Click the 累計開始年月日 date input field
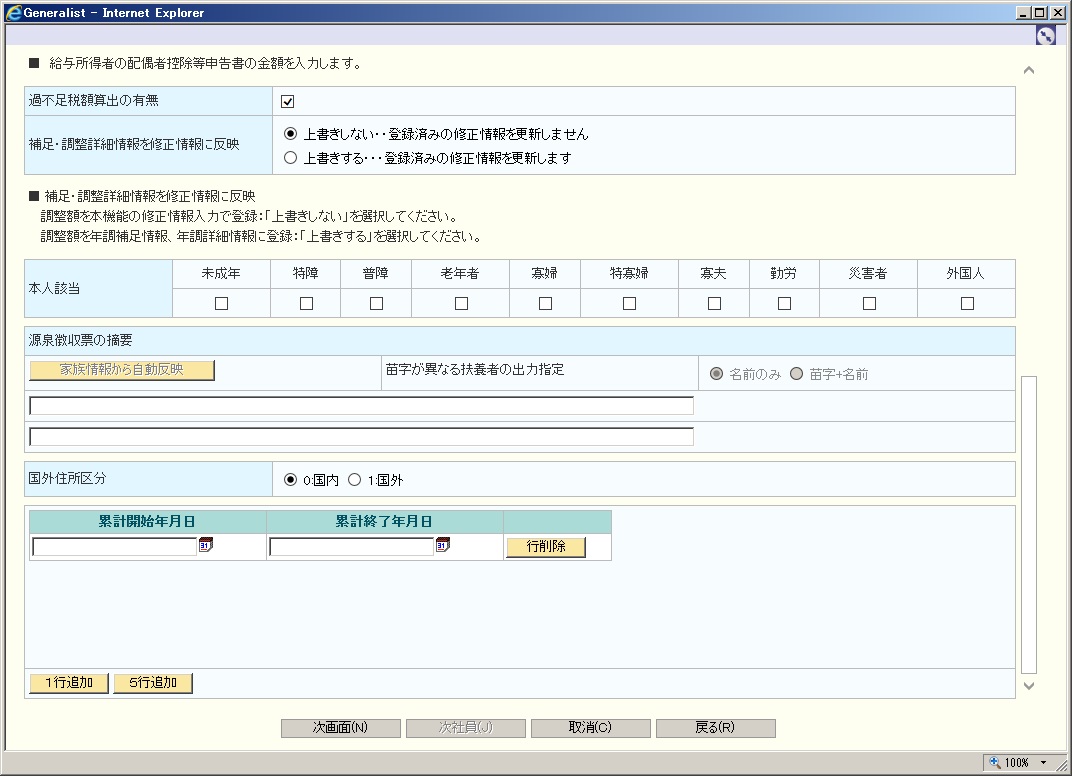Image resolution: width=1072 pixels, height=776 pixels. point(115,547)
